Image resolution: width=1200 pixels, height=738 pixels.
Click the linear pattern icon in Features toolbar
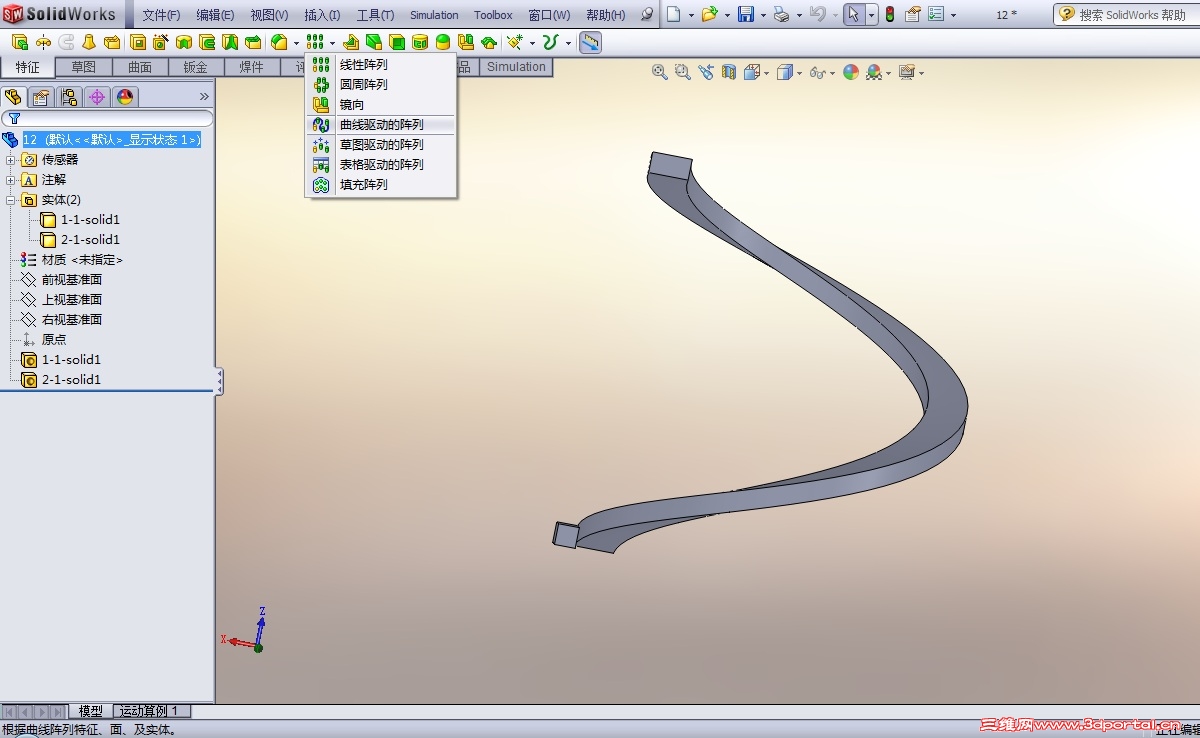(x=317, y=42)
